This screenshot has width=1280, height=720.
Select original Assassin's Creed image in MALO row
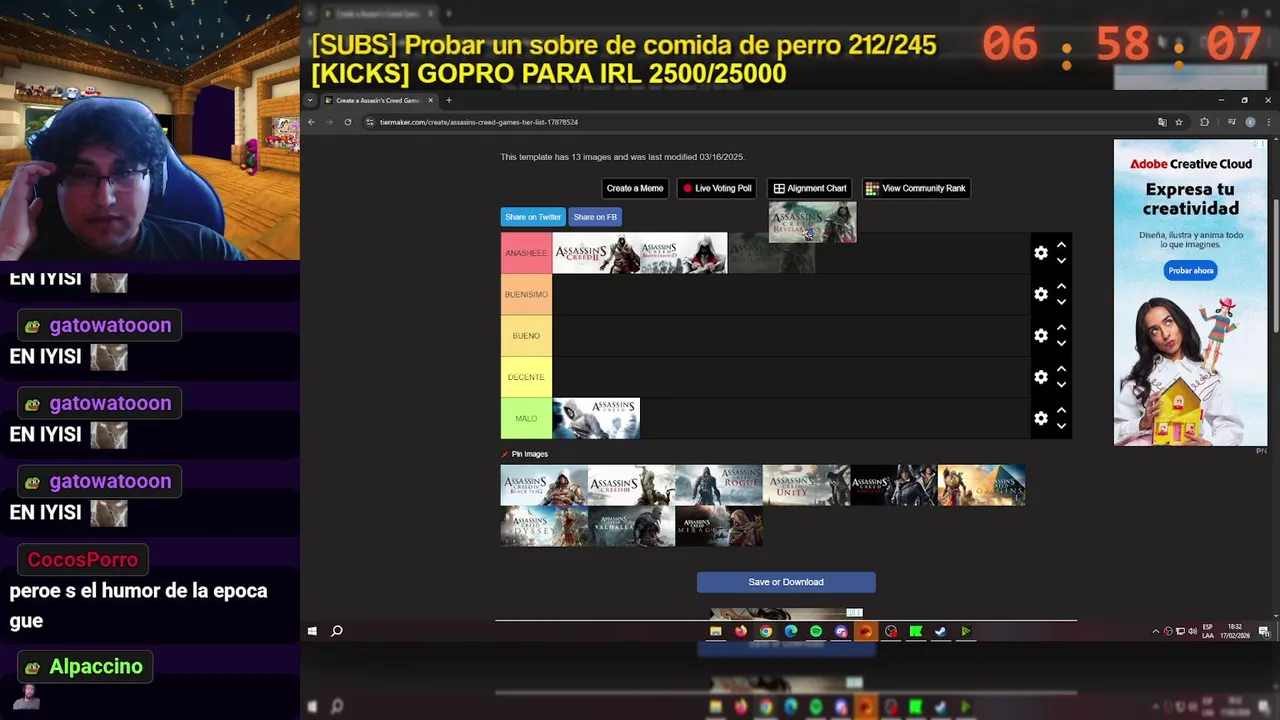(596, 418)
